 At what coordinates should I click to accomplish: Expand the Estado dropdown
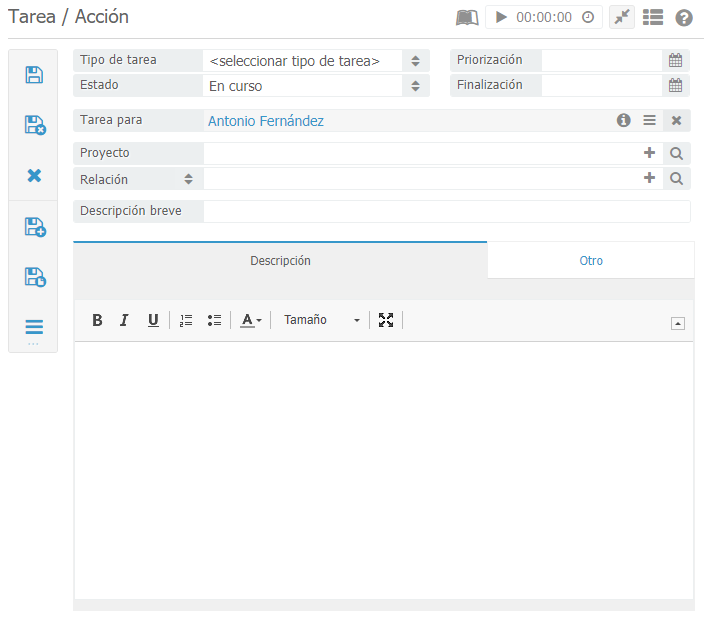tap(315, 86)
